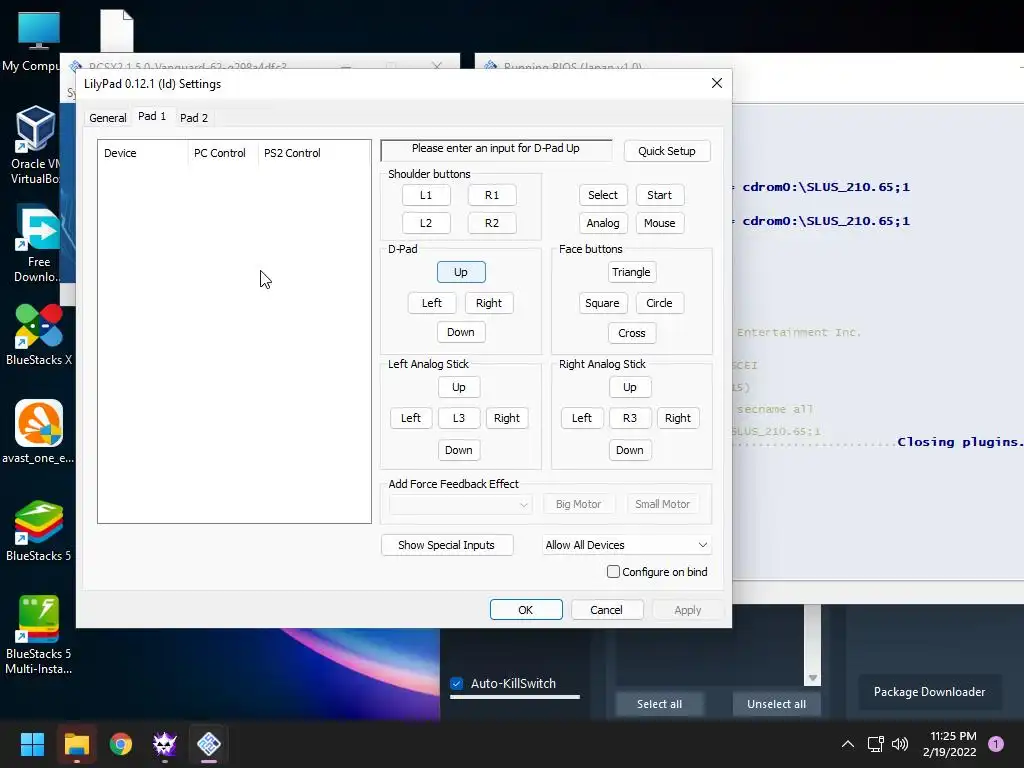
Task: Bind the Start button
Action: coord(660,195)
